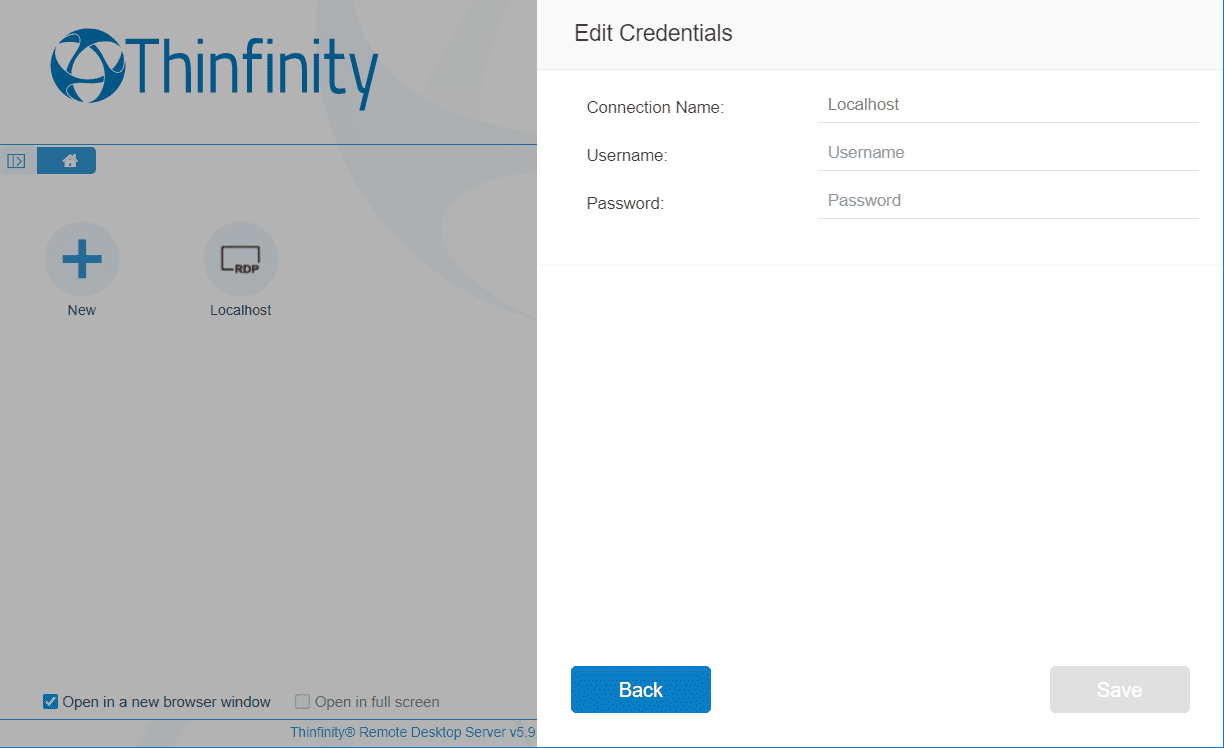The height and width of the screenshot is (748, 1224).
Task: Focus the Password input field
Action: [1008, 201]
